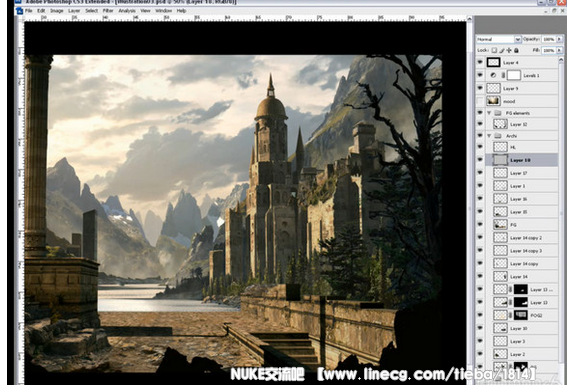This screenshot has height=391, width=571.
Task: Open the Opacity slider arrow
Action: click(x=559, y=39)
